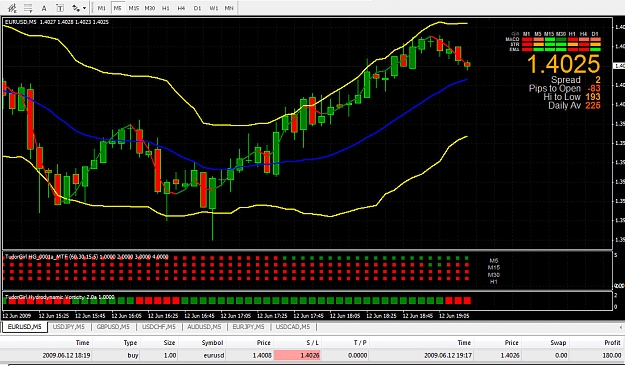Click the Profit column header
The height and width of the screenshot is (366, 625).
point(612,342)
